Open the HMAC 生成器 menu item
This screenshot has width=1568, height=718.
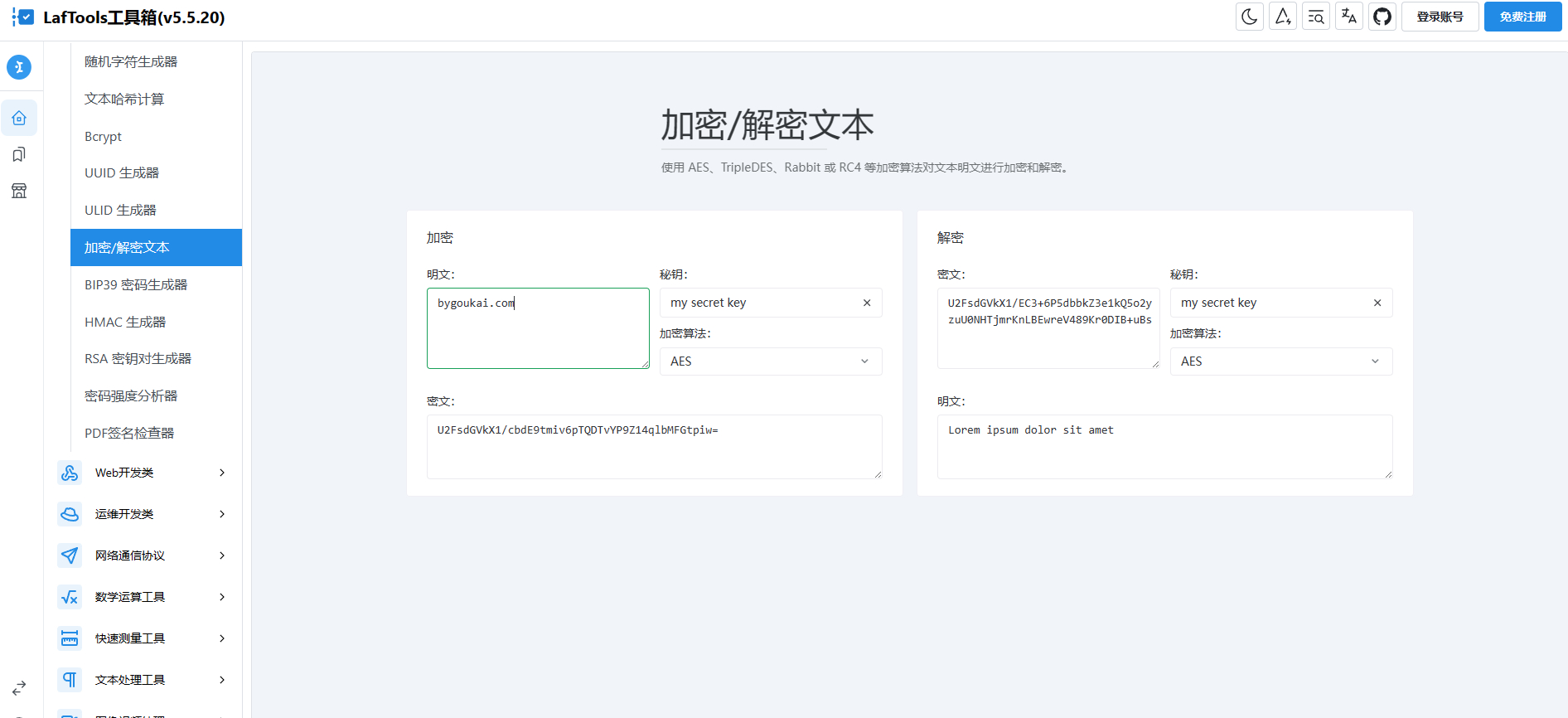point(125,323)
